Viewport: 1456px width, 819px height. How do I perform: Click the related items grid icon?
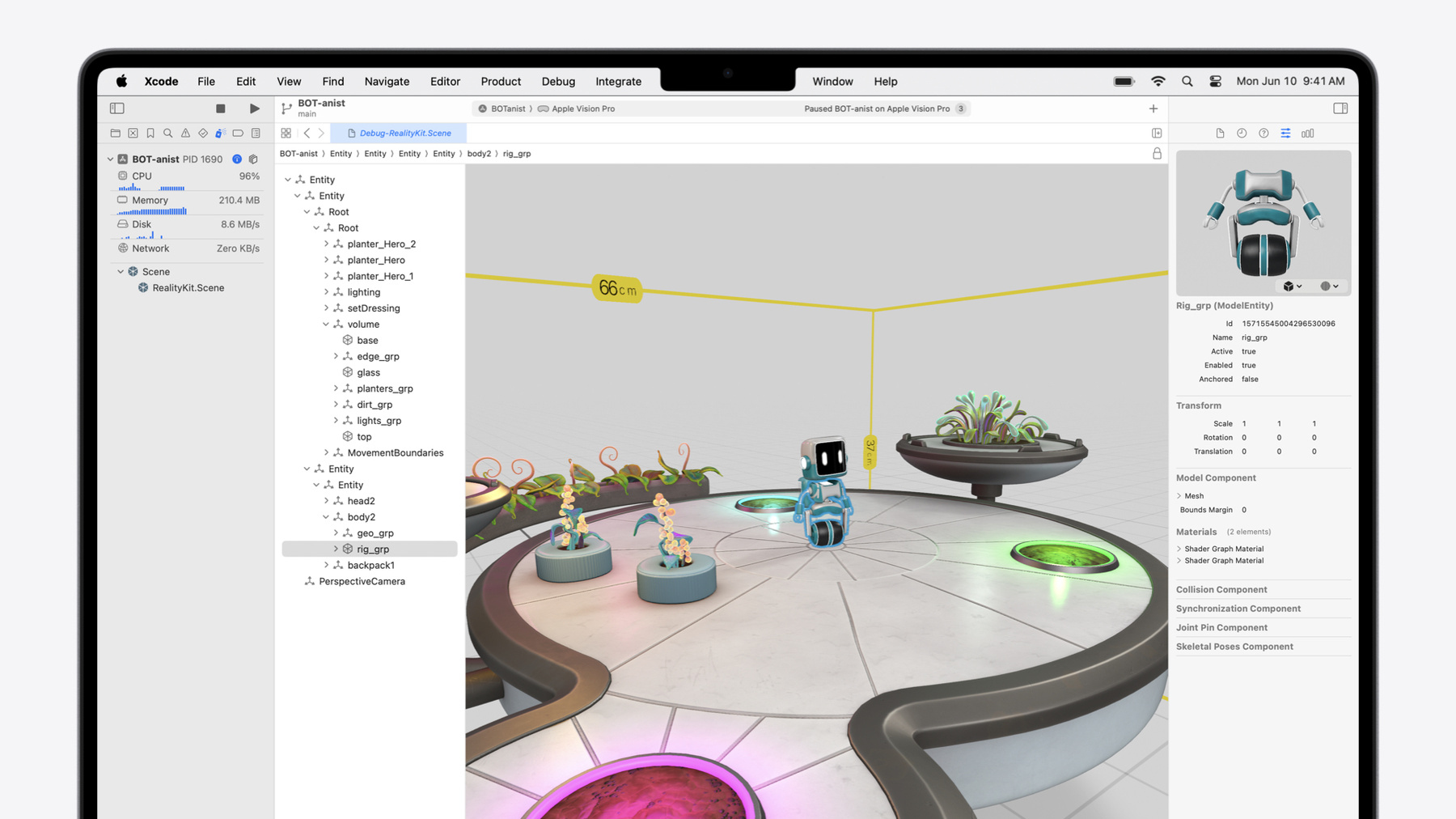tap(286, 133)
